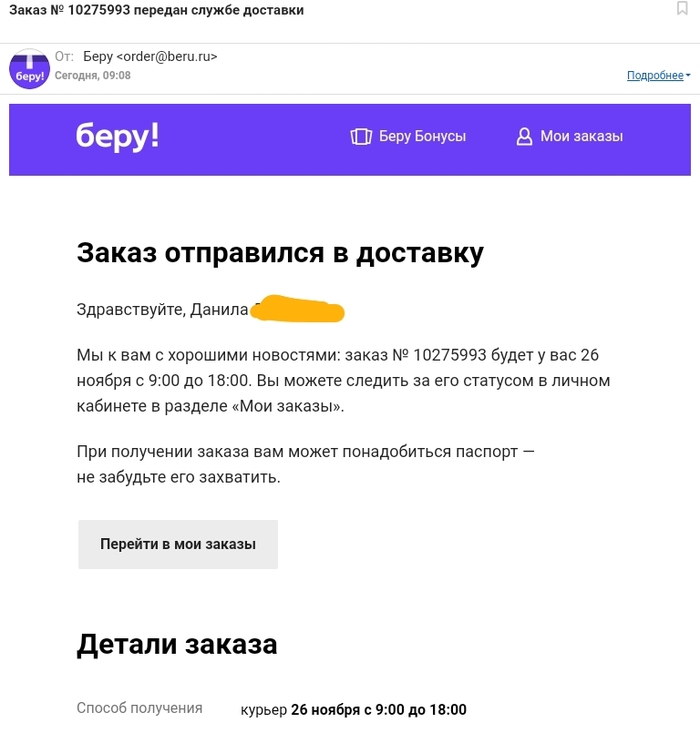Screen dimensions: 700x733
Task: Open the Подробнее details link
Action: click(654, 76)
